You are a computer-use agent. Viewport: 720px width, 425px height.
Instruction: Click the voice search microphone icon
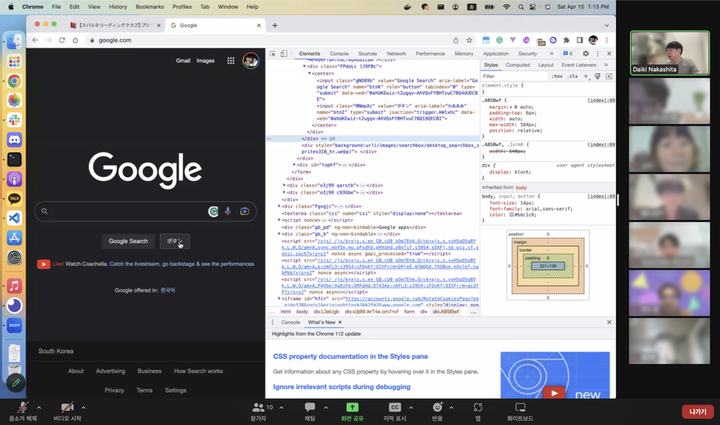point(228,211)
